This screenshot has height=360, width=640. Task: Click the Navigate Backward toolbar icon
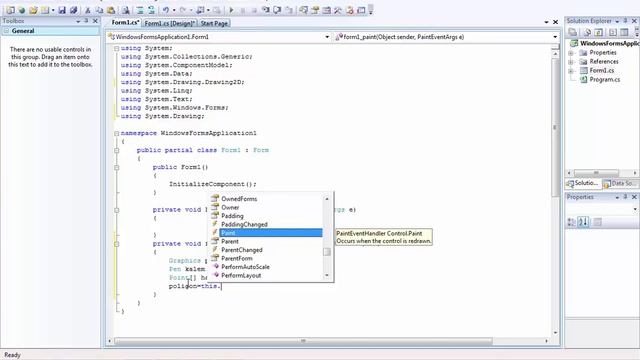pos(200,10)
